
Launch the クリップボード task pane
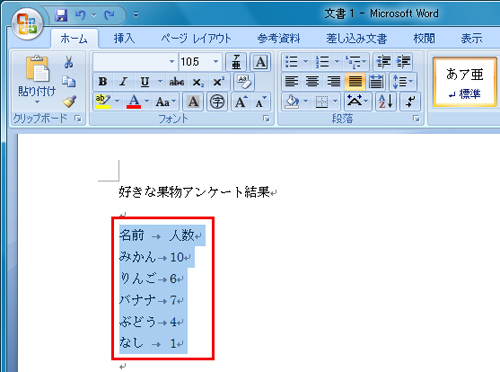coord(78,118)
